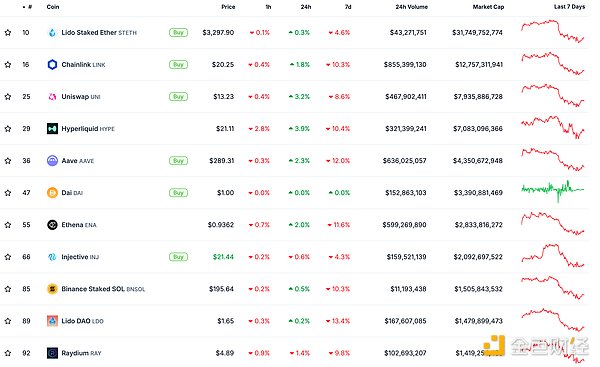This screenshot has width=600, height=367.
Task: Click Buy button next to Injective
Action: (x=178, y=257)
